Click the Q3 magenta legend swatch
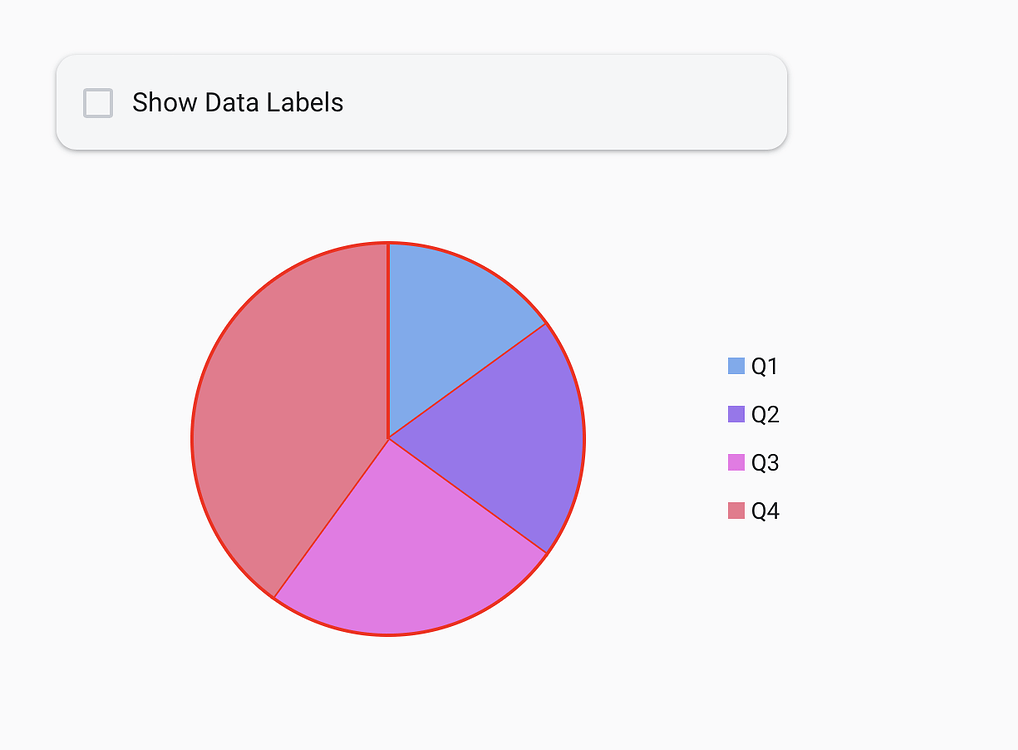 tap(734, 462)
